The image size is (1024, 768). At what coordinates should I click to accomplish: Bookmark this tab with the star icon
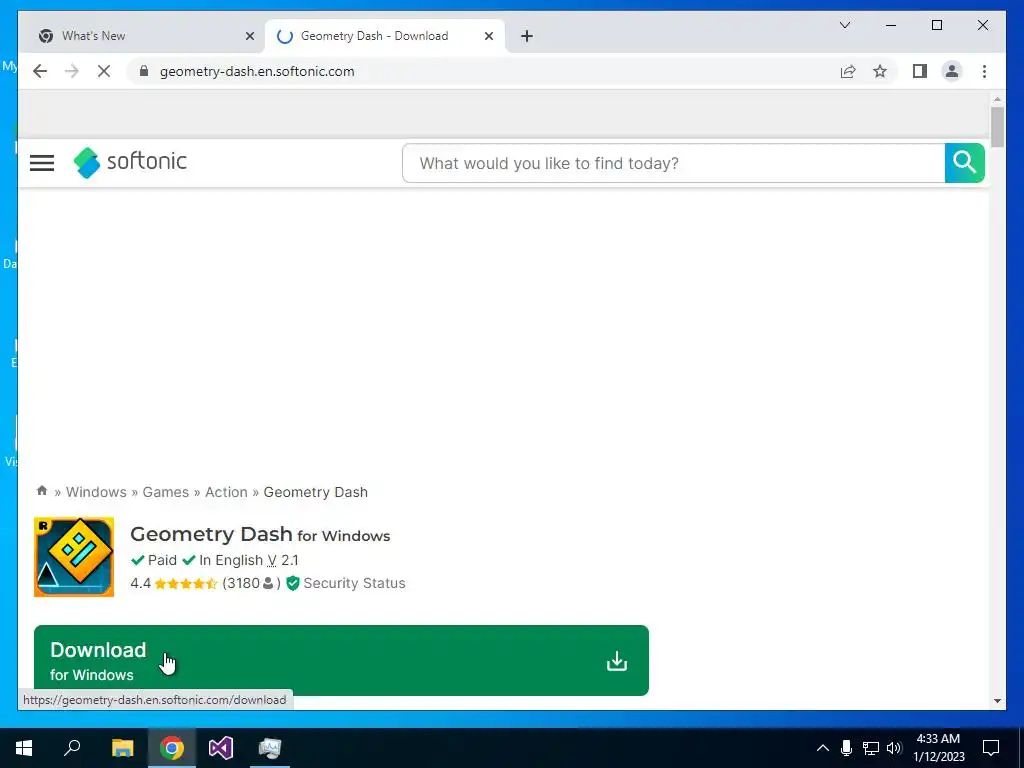pos(880,71)
